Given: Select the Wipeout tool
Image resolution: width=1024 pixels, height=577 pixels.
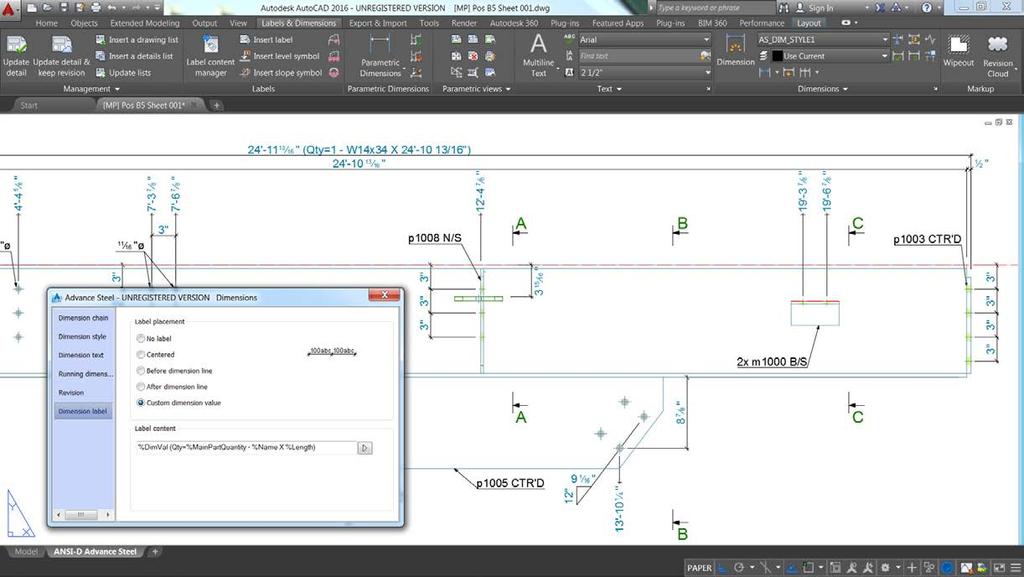Looking at the screenshot, I should [958, 51].
